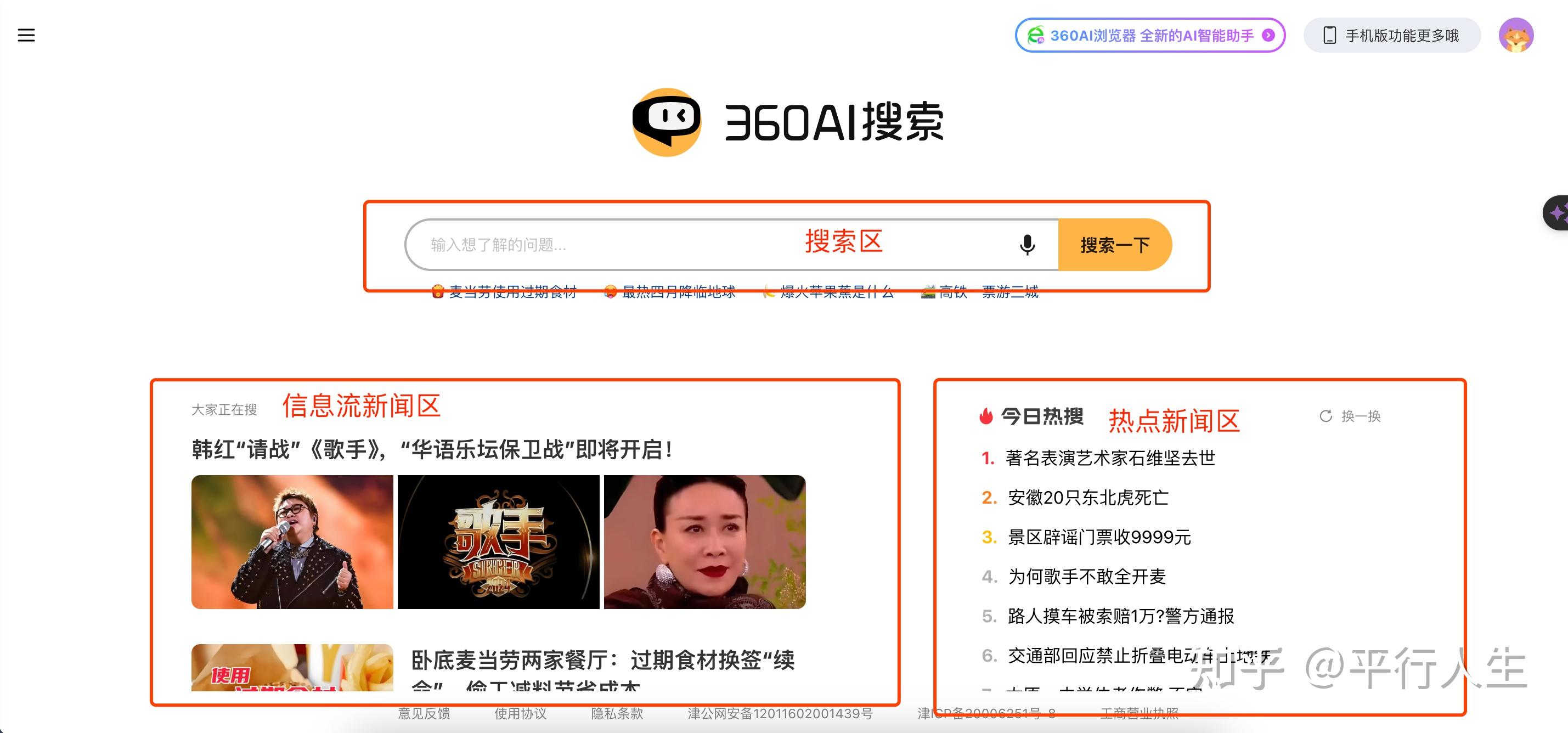1568x733 pixels.
Task: Click the 隐私条款 footer link
Action: pyautogui.click(x=617, y=713)
